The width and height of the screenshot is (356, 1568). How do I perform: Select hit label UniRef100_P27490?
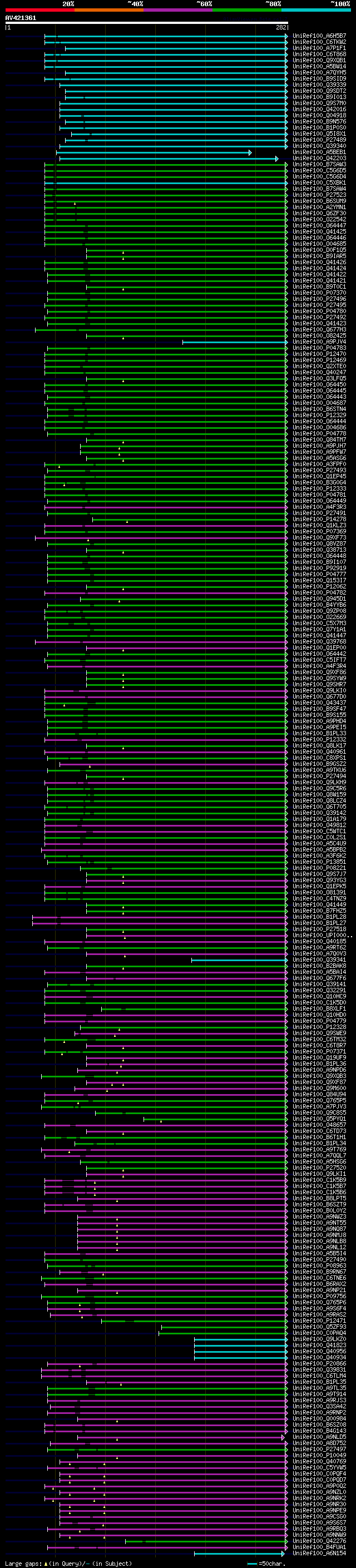coord(319,1259)
